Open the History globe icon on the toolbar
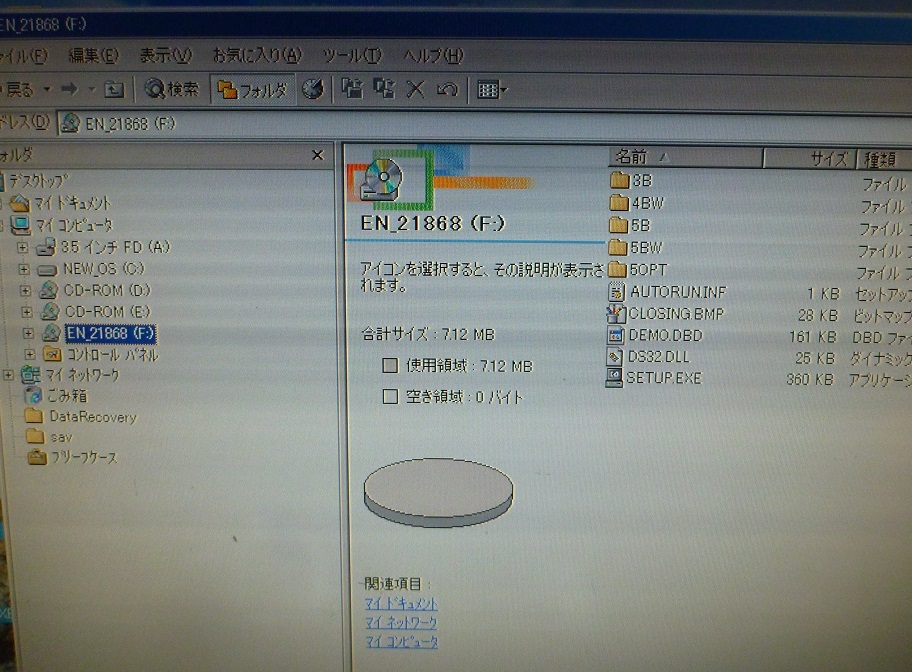This screenshot has width=912, height=672. (x=314, y=88)
